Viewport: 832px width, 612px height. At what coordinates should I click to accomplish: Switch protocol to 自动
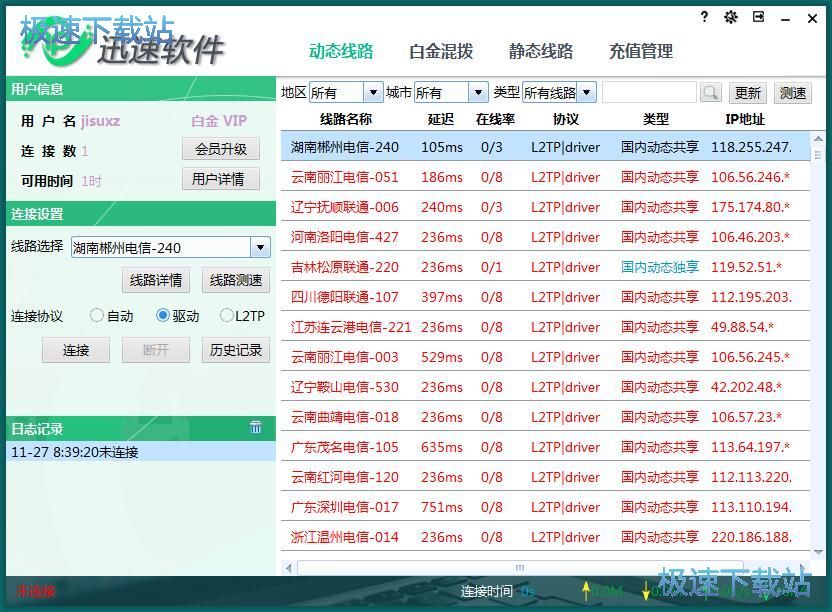[x=96, y=316]
